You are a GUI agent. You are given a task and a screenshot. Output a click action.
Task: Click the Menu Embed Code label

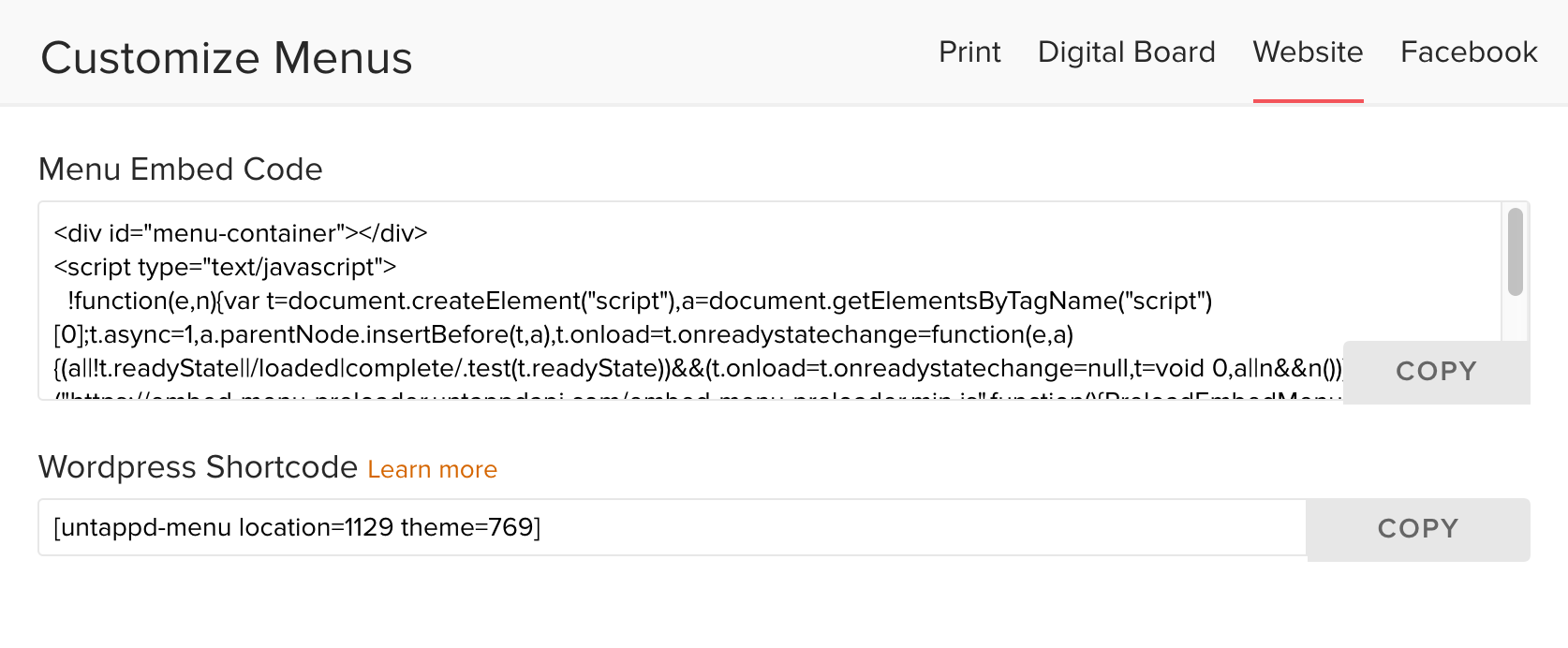pyautogui.click(x=181, y=169)
